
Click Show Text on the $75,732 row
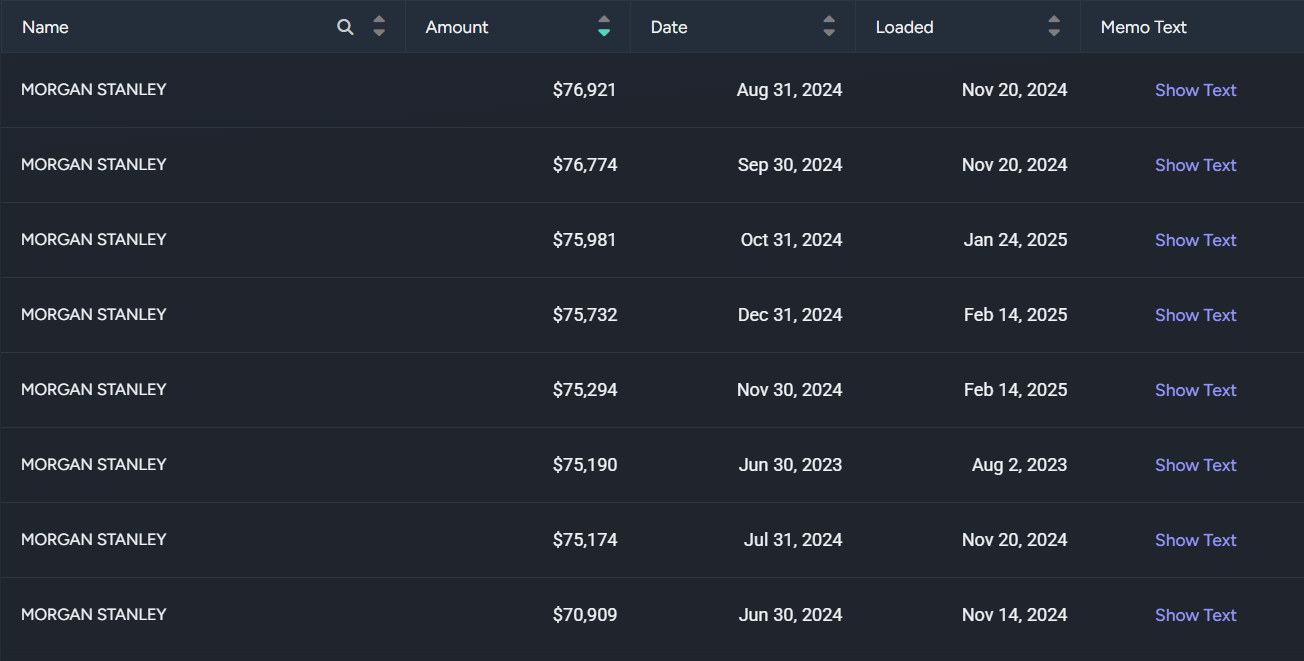click(1195, 315)
